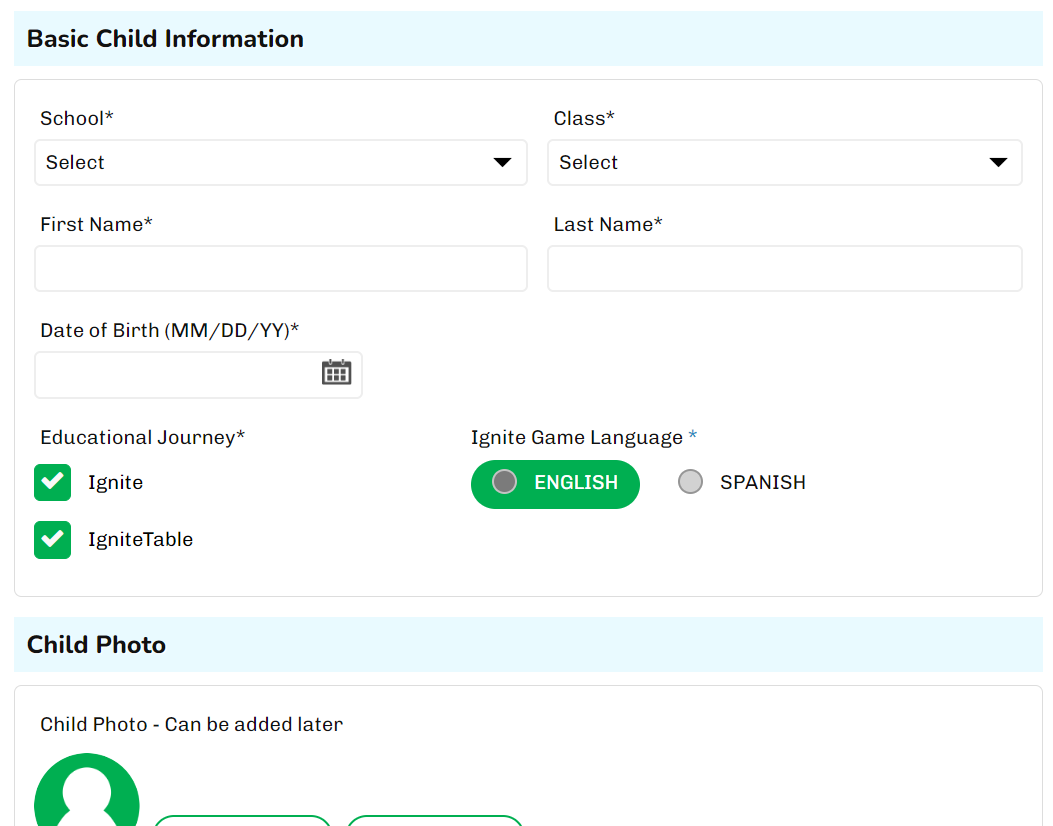Click the Basic Child Information section header
The height and width of the screenshot is (826, 1053).
165,39
